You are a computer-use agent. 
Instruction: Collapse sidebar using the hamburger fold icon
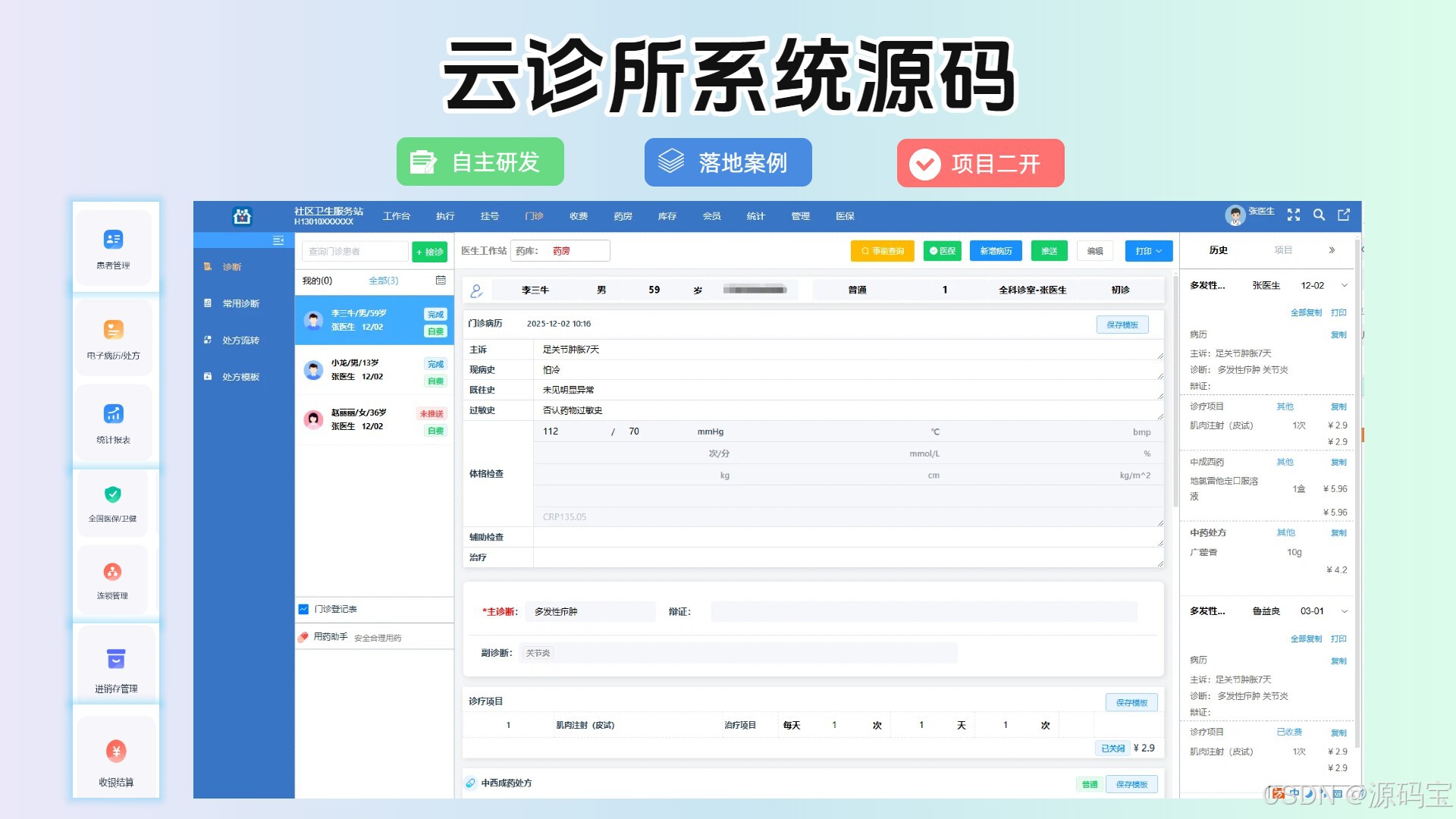pos(278,240)
